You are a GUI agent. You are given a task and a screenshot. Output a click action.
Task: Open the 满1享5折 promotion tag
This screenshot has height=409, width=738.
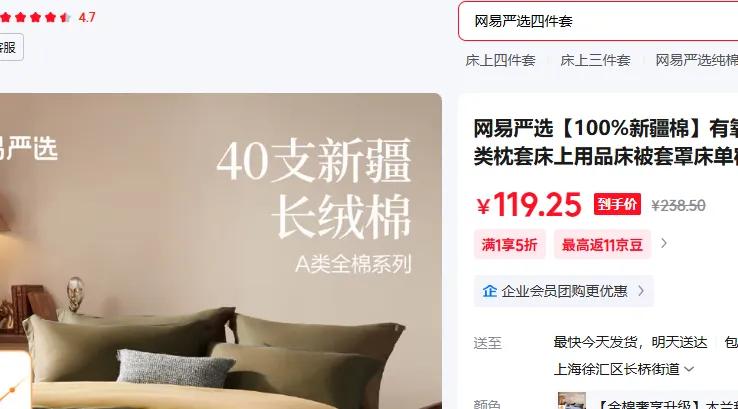[x=509, y=244]
